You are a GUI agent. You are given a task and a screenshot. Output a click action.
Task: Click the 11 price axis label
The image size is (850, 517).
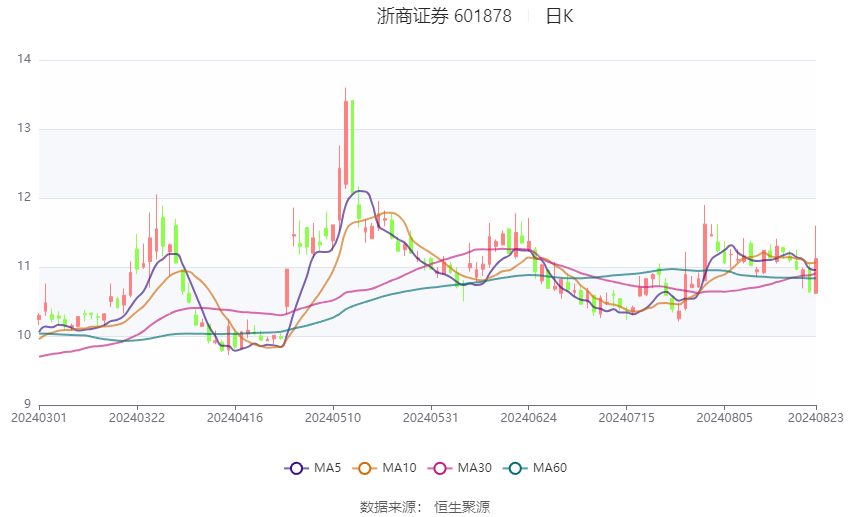pos(24,266)
